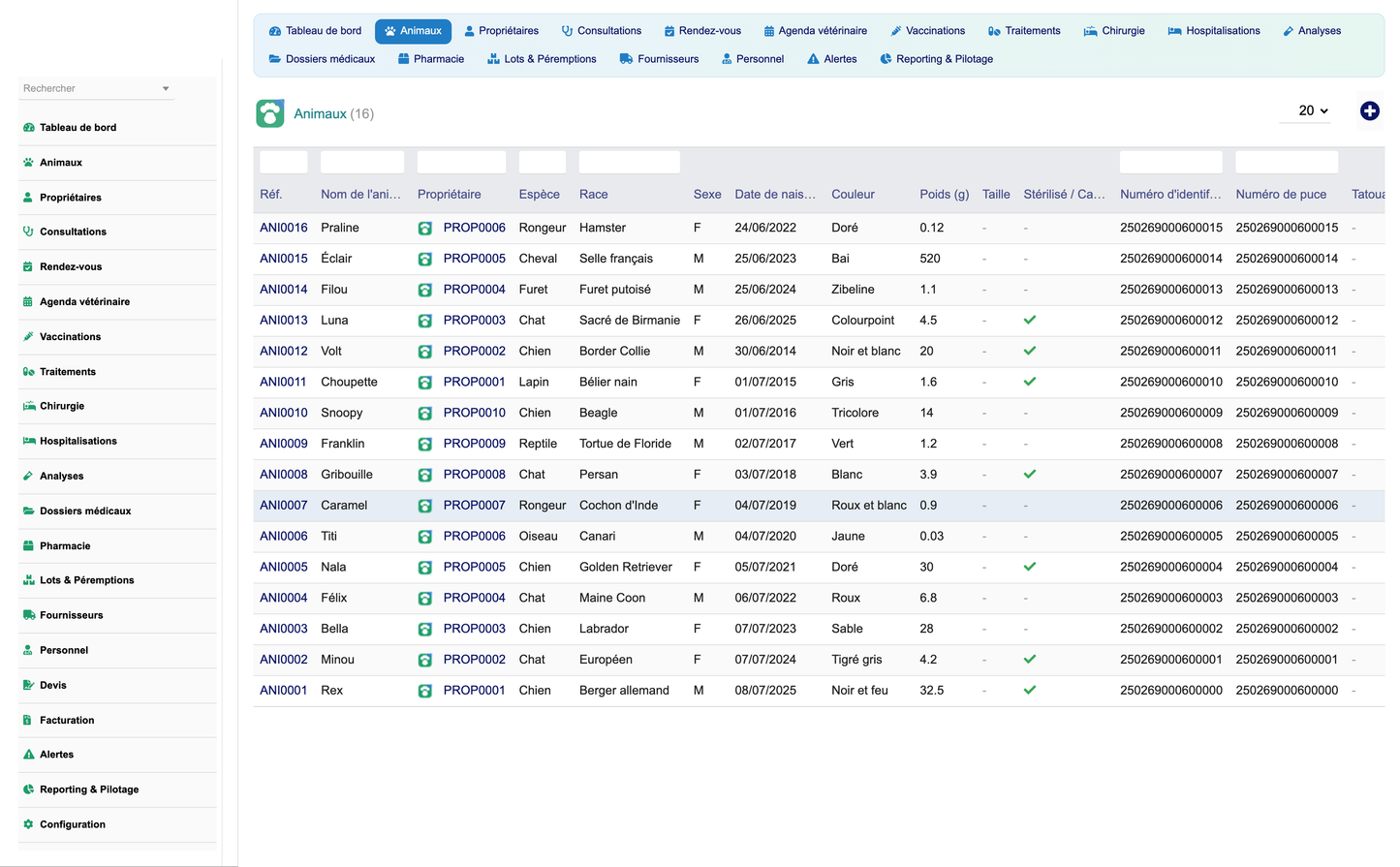Image resolution: width=1400 pixels, height=867 pixels.
Task: Click the Fournisseurs truck icon in top navigation
Action: click(x=627, y=59)
